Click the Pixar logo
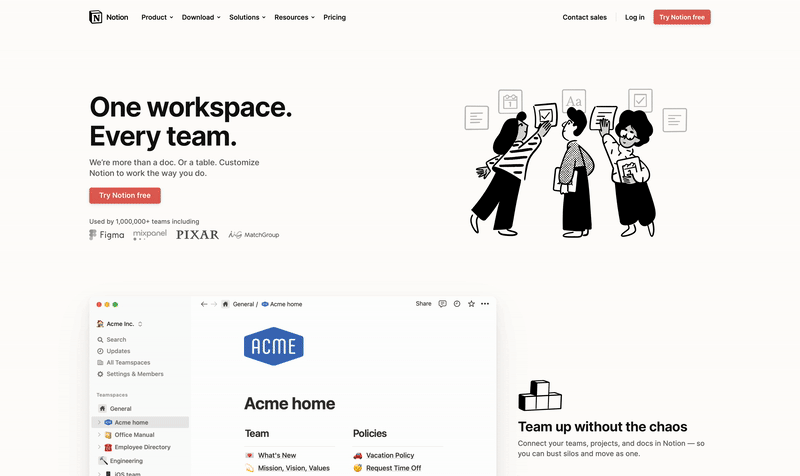Image resolution: width=800 pixels, height=476 pixels. point(197,235)
